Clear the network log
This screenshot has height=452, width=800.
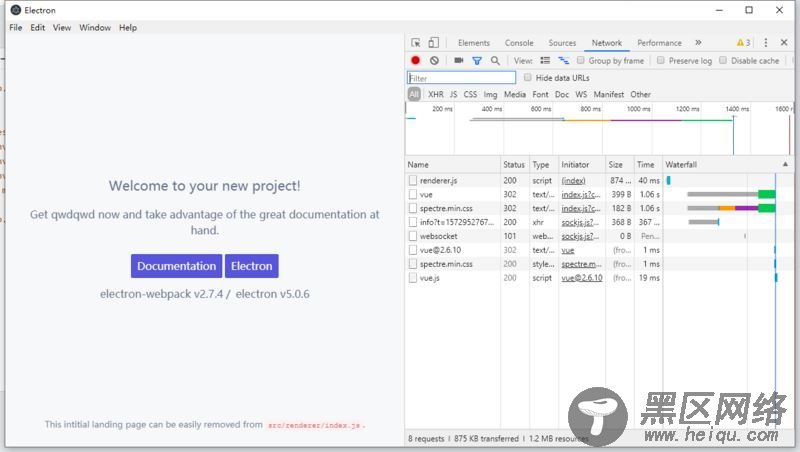tap(434, 60)
